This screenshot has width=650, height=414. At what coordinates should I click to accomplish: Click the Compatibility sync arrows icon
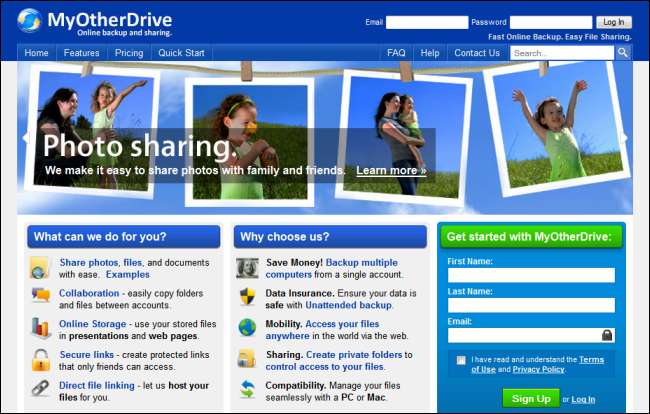point(247,389)
